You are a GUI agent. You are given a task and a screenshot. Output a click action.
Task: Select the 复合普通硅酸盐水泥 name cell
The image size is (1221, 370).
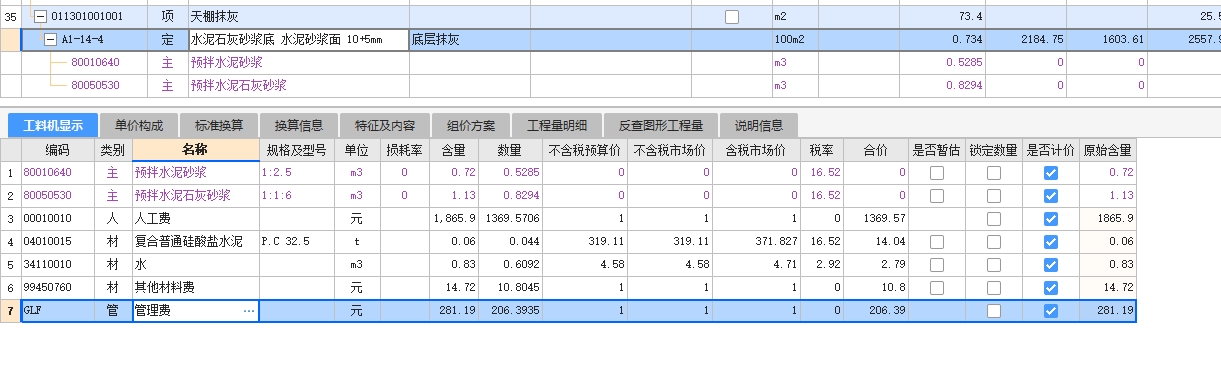(195, 242)
